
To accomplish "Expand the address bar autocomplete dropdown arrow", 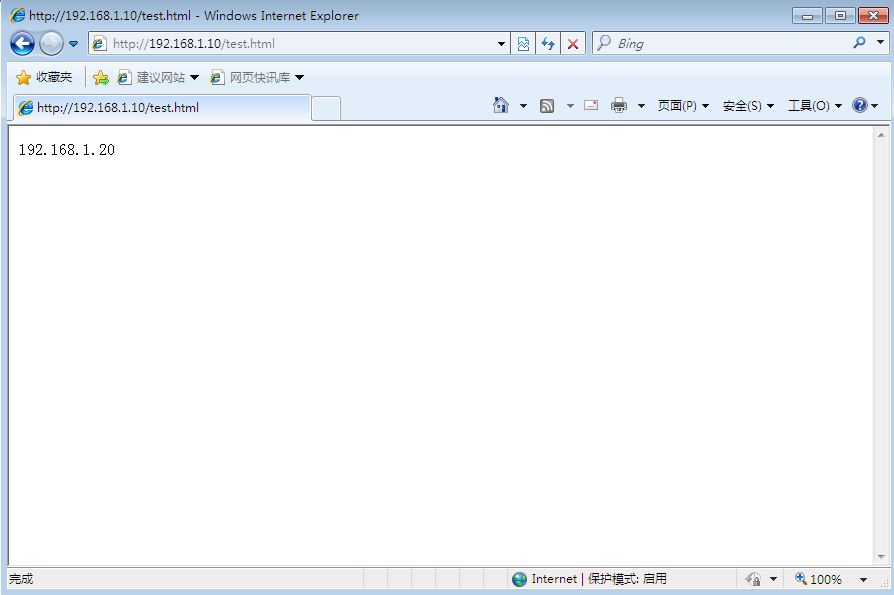I will pyautogui.click(x=501, y=44).
